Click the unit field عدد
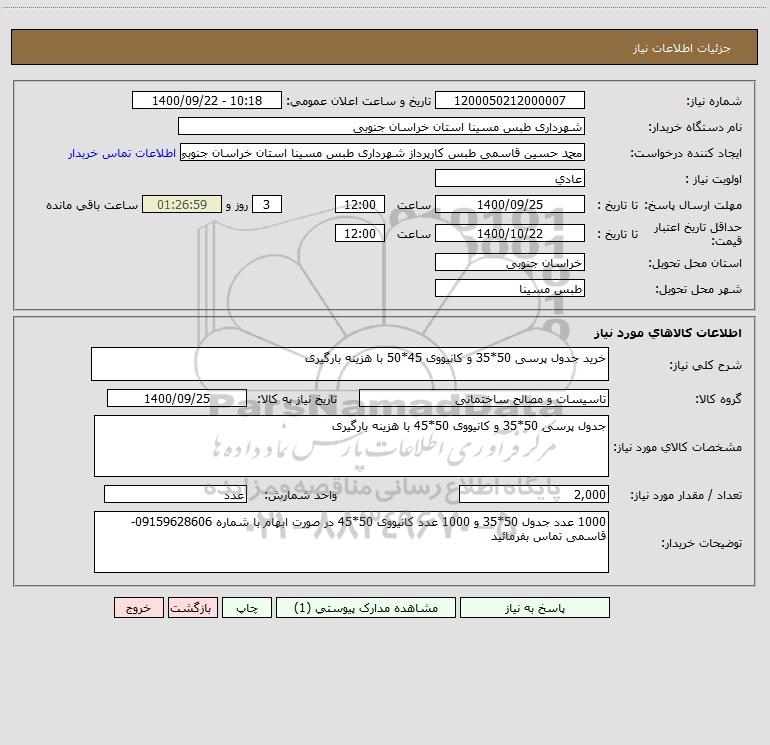This screenshot has width=770, height=745. 175,494
